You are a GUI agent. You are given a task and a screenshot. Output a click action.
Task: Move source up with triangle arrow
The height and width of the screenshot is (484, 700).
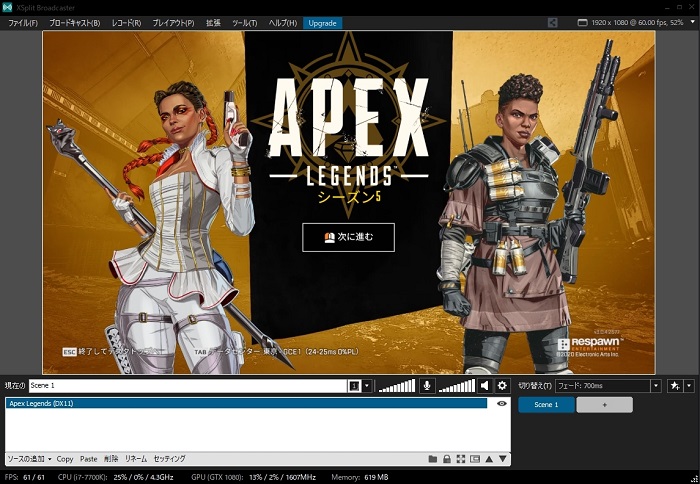click(x=489, y=459)
